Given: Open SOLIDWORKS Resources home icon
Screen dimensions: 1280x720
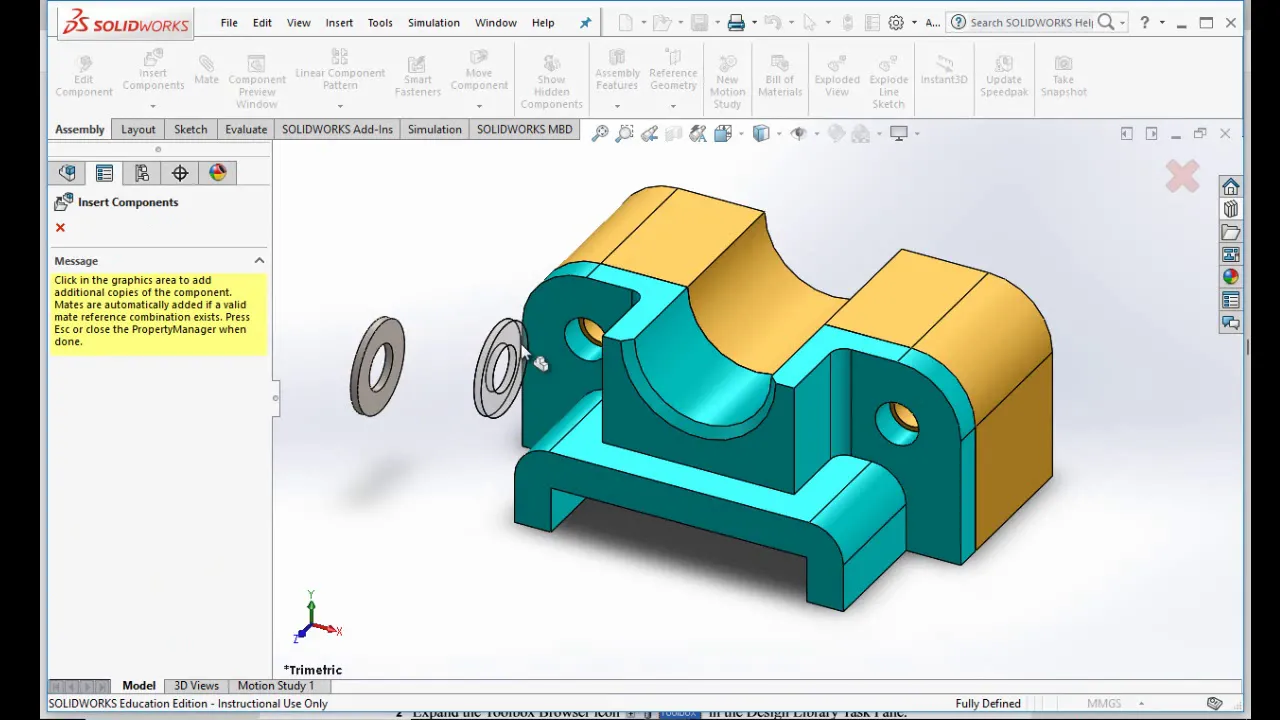Looking at the screenshot, I should tap(1231, 187).
